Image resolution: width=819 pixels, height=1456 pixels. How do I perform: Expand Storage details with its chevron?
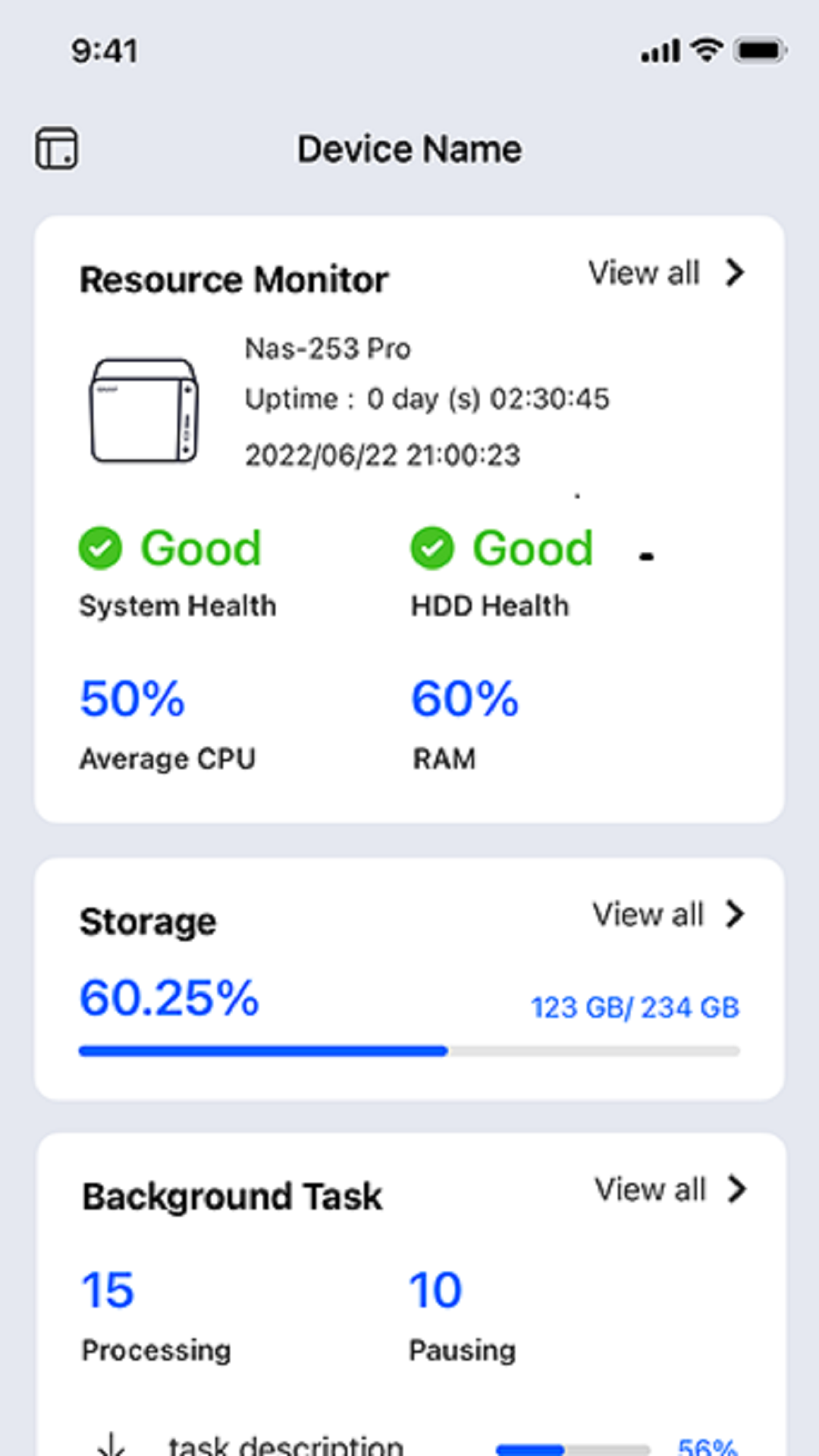click(734, 915)
